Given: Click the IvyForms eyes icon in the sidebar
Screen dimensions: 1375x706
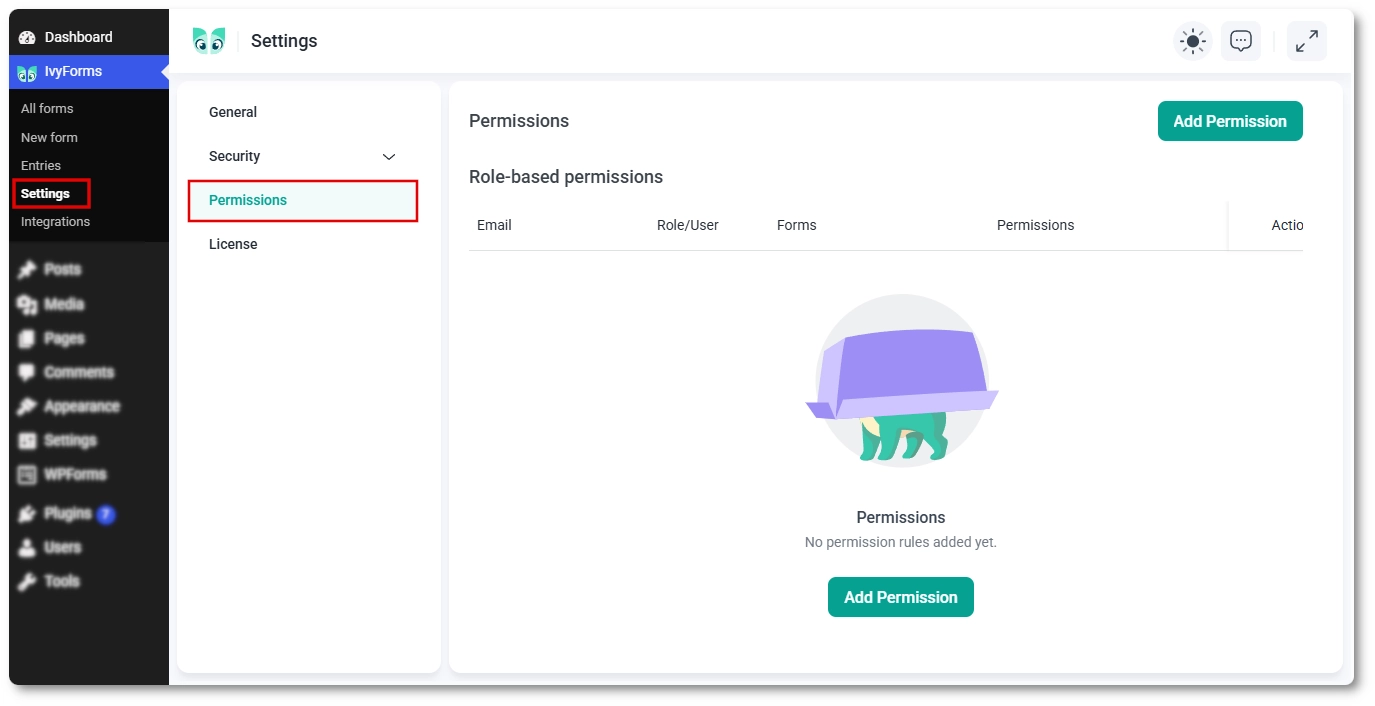Looking at the screenshot, I should pyautogui.click(x=28, y=72).
